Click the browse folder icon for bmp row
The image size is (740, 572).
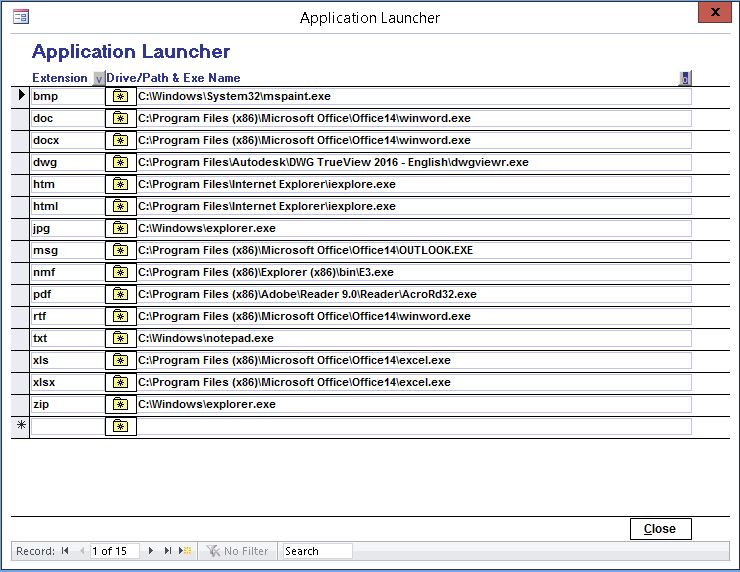click(120, 97)
